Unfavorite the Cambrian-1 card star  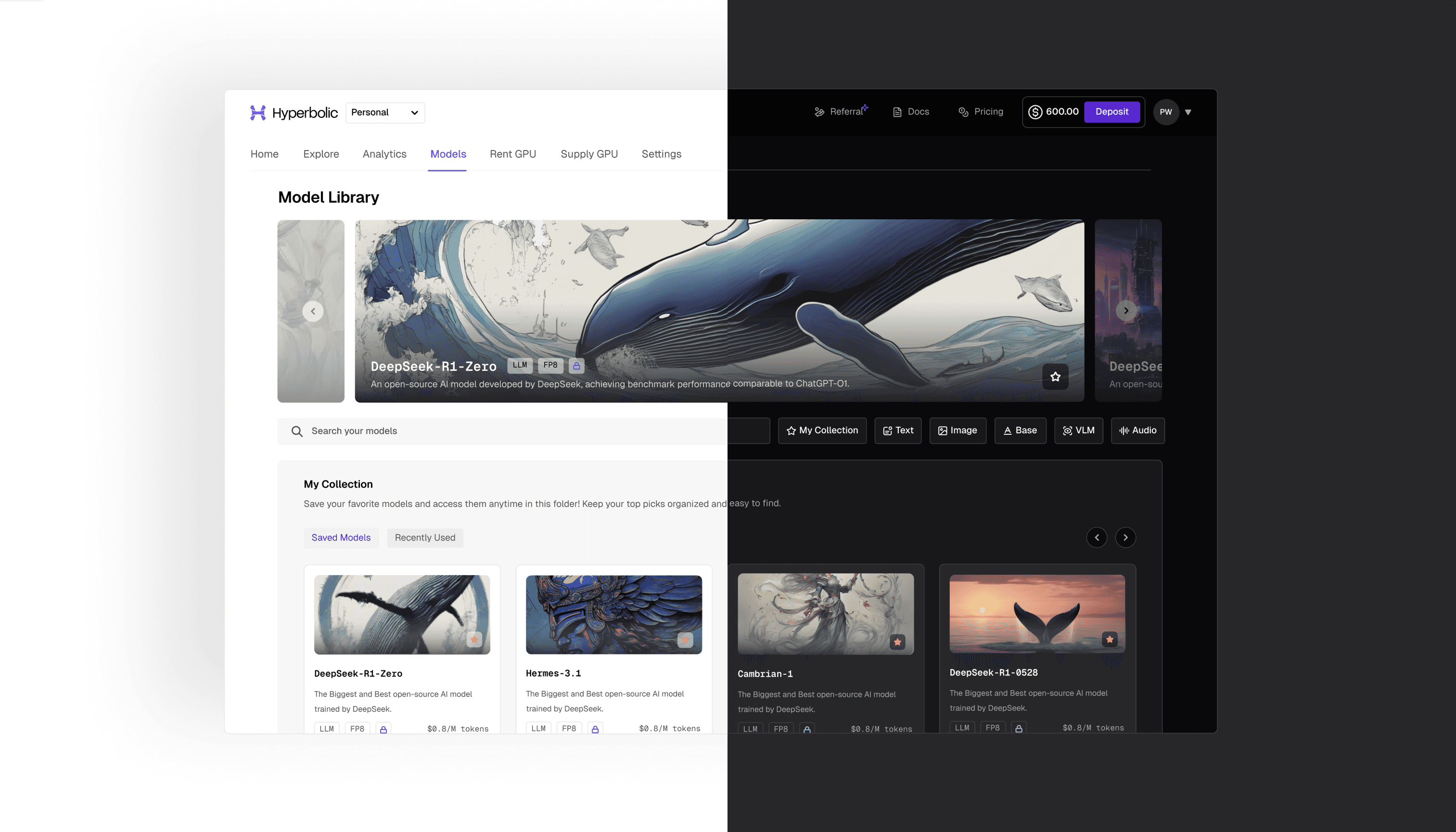897,642
